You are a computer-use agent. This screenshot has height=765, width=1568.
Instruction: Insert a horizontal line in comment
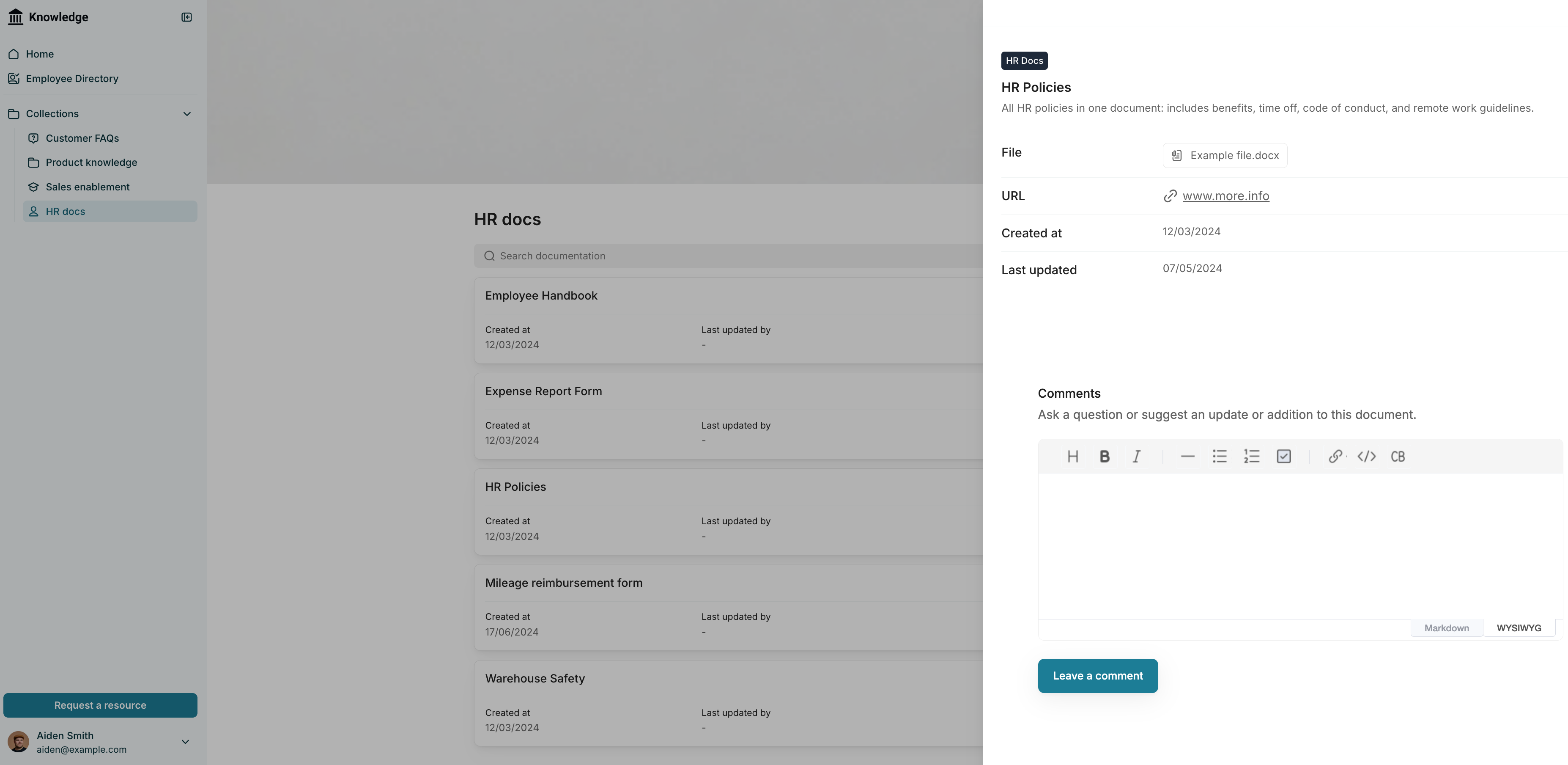tap(1187, 456)
